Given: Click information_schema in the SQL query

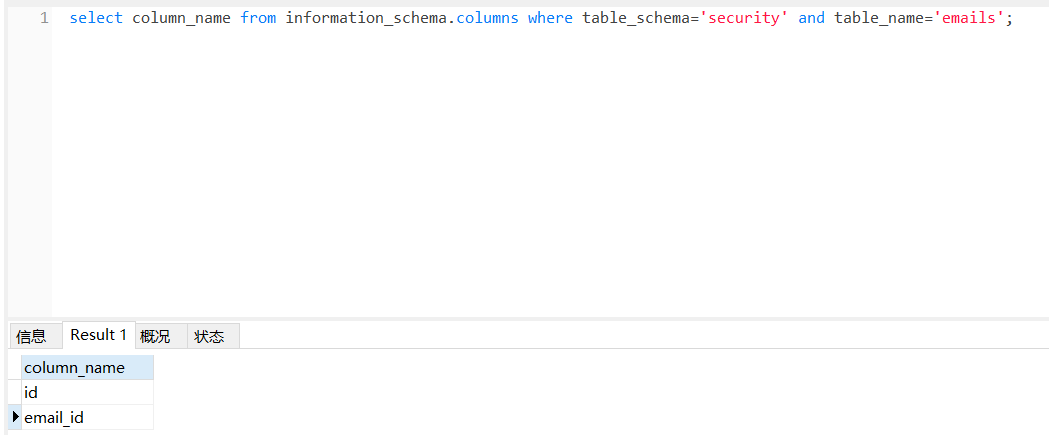Looking at the screenshot, I should coord(368,18).
